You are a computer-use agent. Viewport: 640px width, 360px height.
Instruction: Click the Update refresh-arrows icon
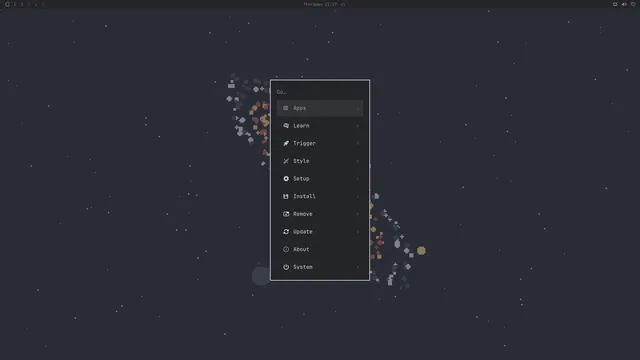[286, 232]
